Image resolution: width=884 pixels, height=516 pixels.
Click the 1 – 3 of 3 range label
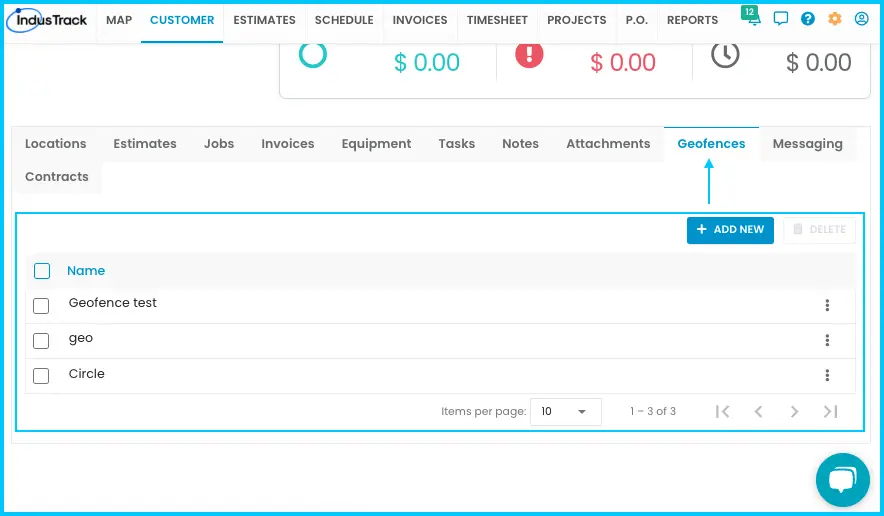click(x=653, y=412)
